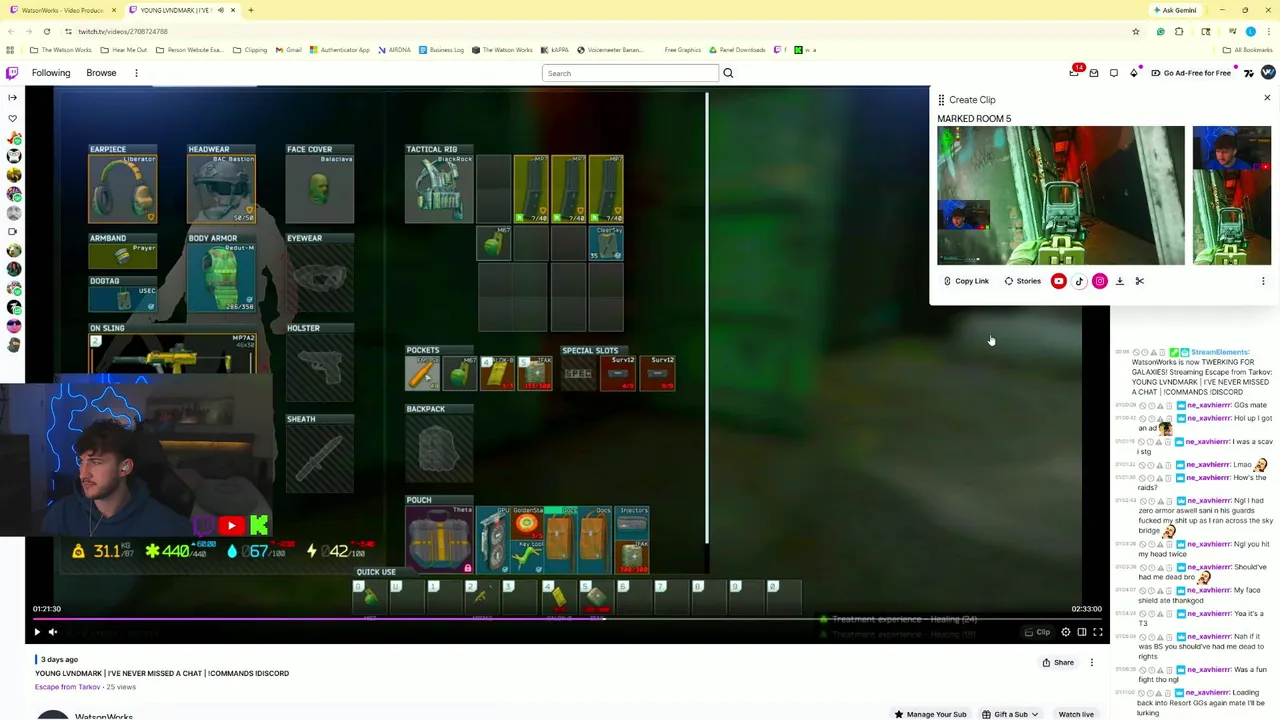Click the Watch live button

(1076, 714)
